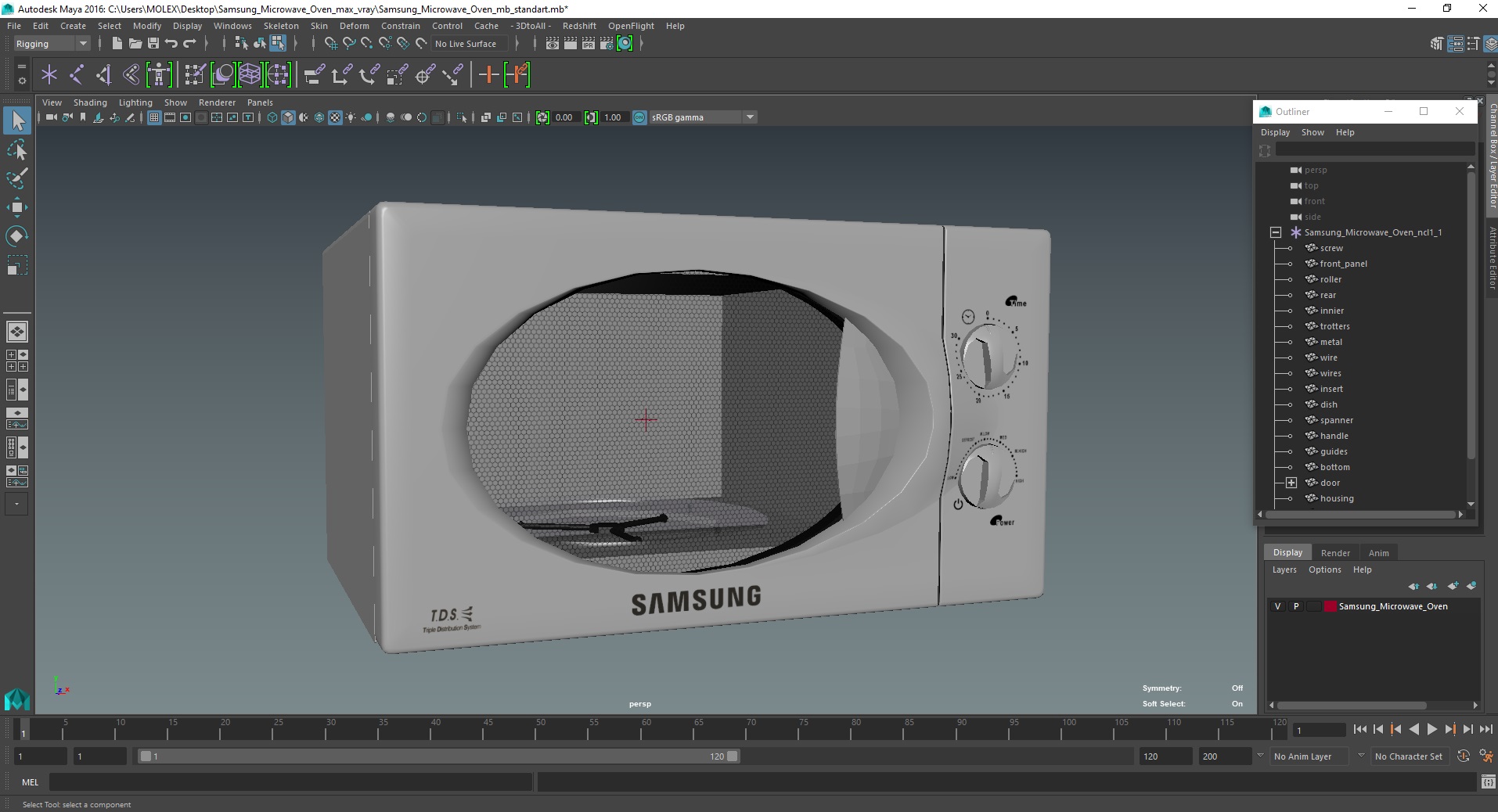Click the red color swatch of Samsung_Microwave_Oven layer
The image size is (1498, 812).
1330,606
